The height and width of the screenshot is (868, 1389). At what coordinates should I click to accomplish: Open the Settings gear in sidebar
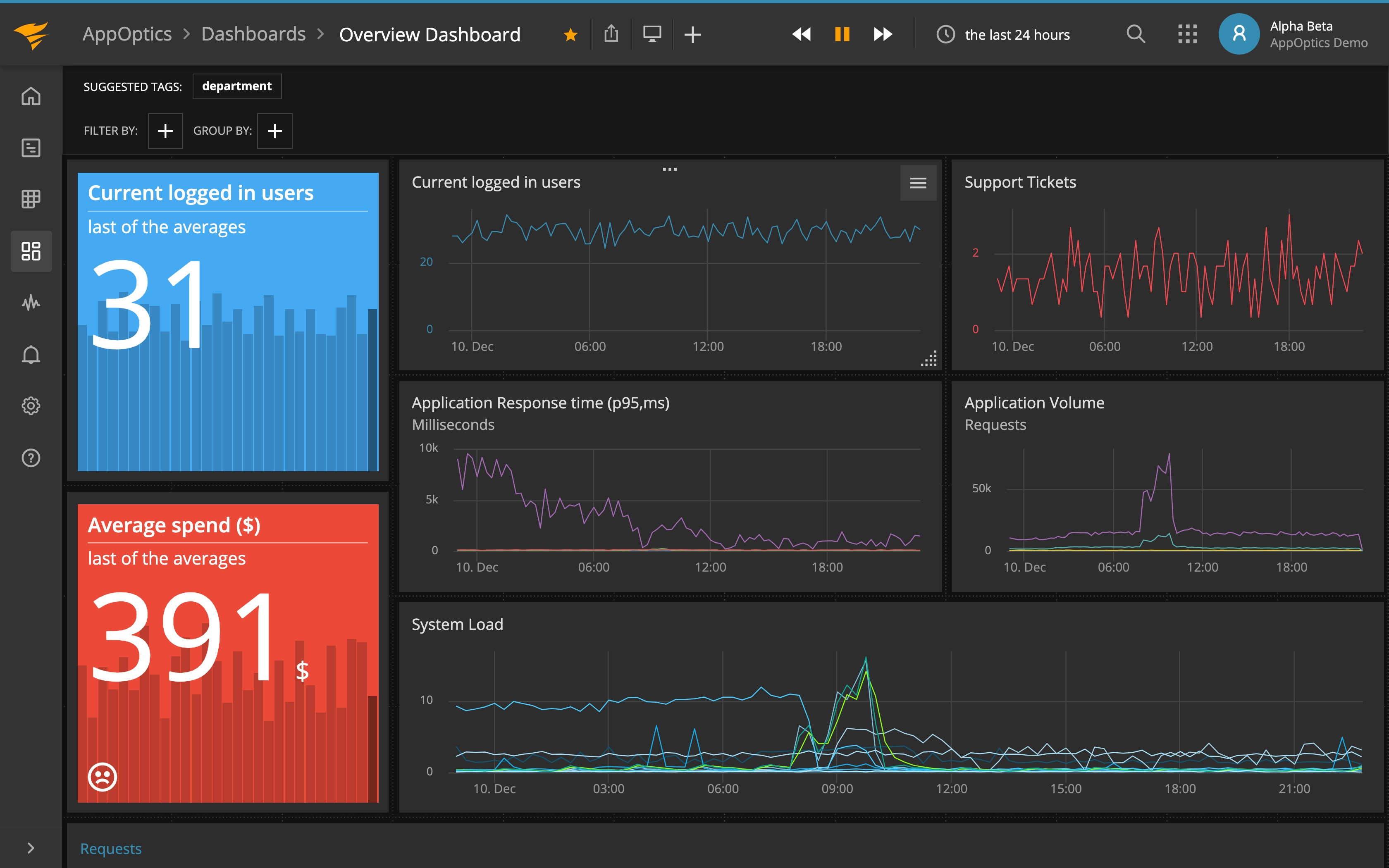pyautogui.click(x=31, y=406)
